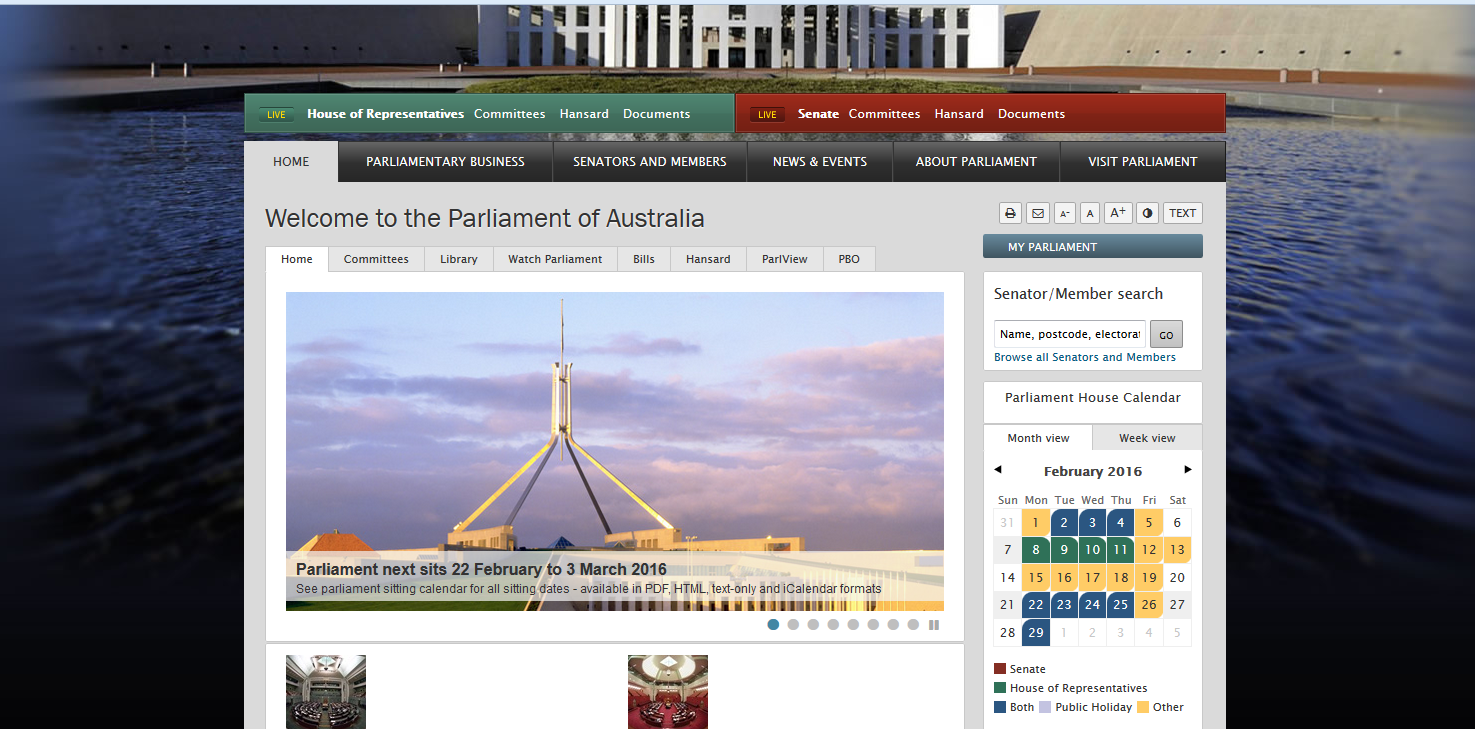This screenshot has height=729, width=1475.
Task: Open House Hansard link in green bar
Action: 584,114
